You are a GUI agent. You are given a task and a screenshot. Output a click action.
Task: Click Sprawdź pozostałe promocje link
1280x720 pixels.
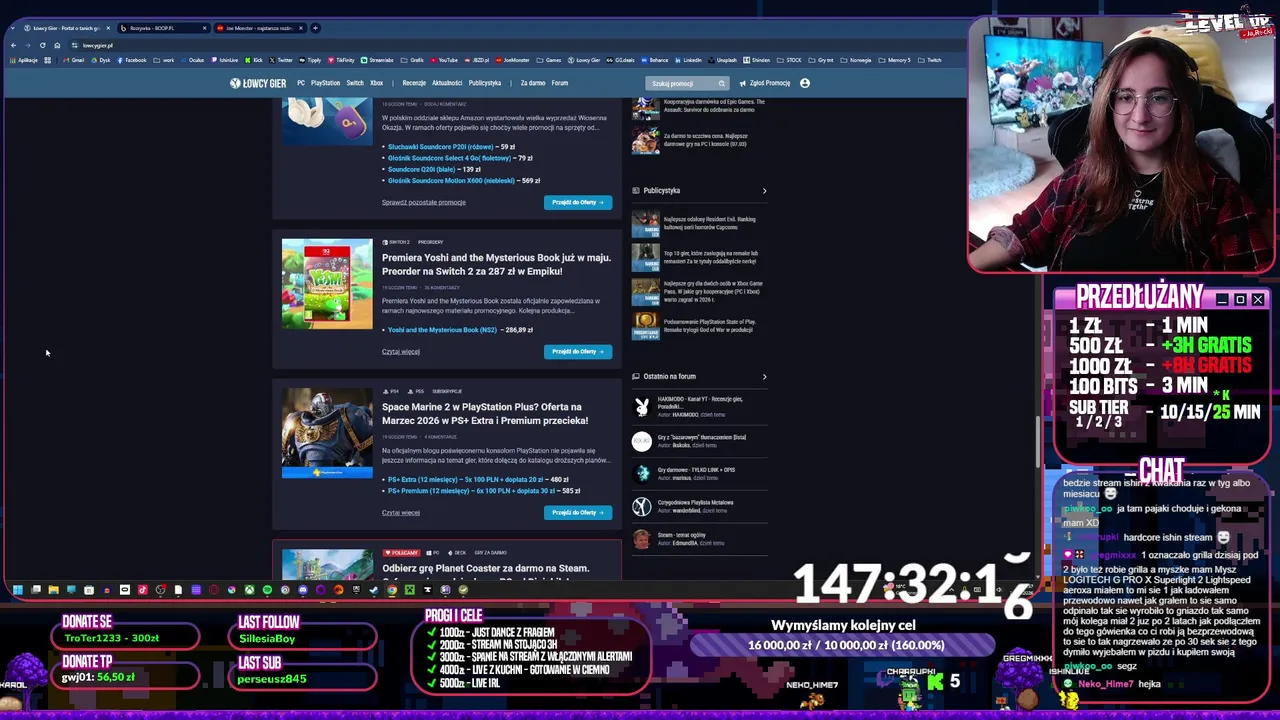[423, 202]
